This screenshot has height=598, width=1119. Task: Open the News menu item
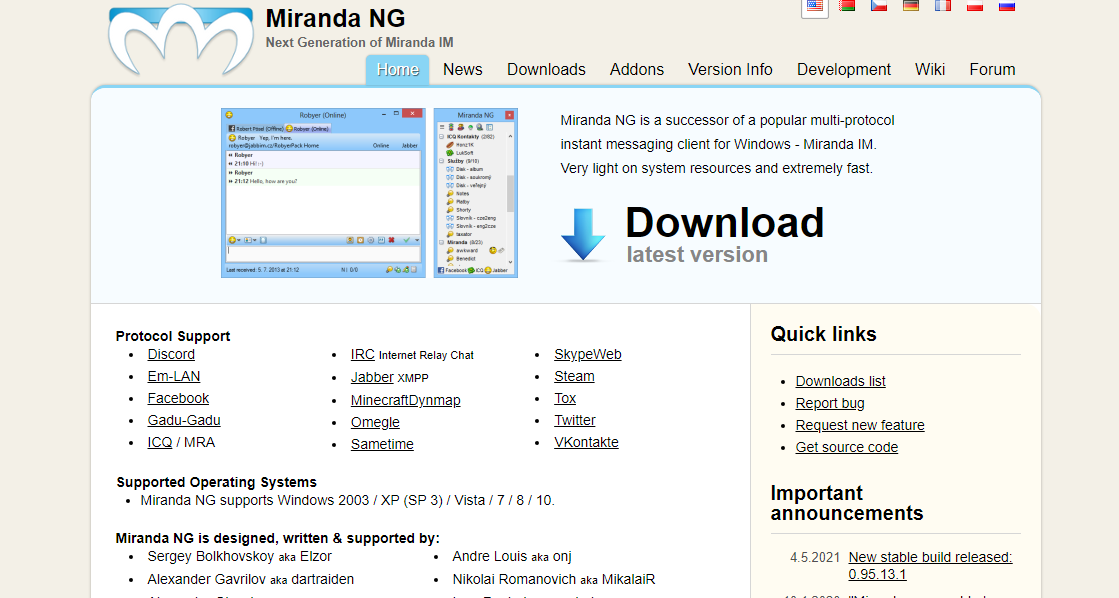462,70
